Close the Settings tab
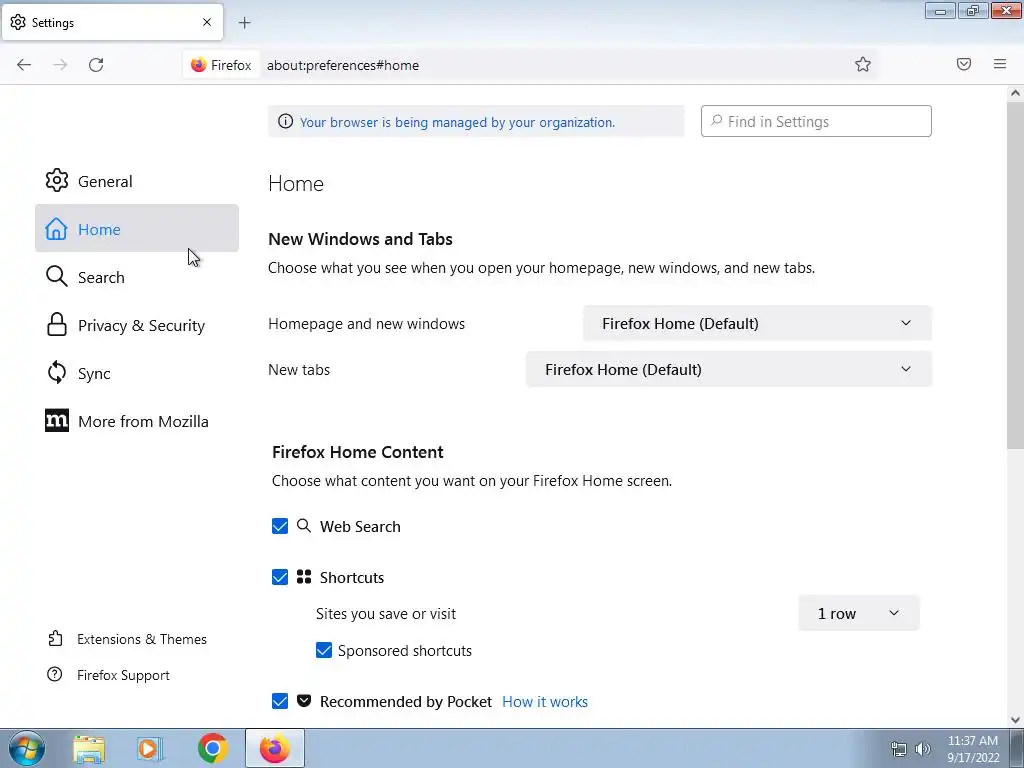Image resolution: width=1024 pixels, height=768 pixels. [x=207, y=22]
